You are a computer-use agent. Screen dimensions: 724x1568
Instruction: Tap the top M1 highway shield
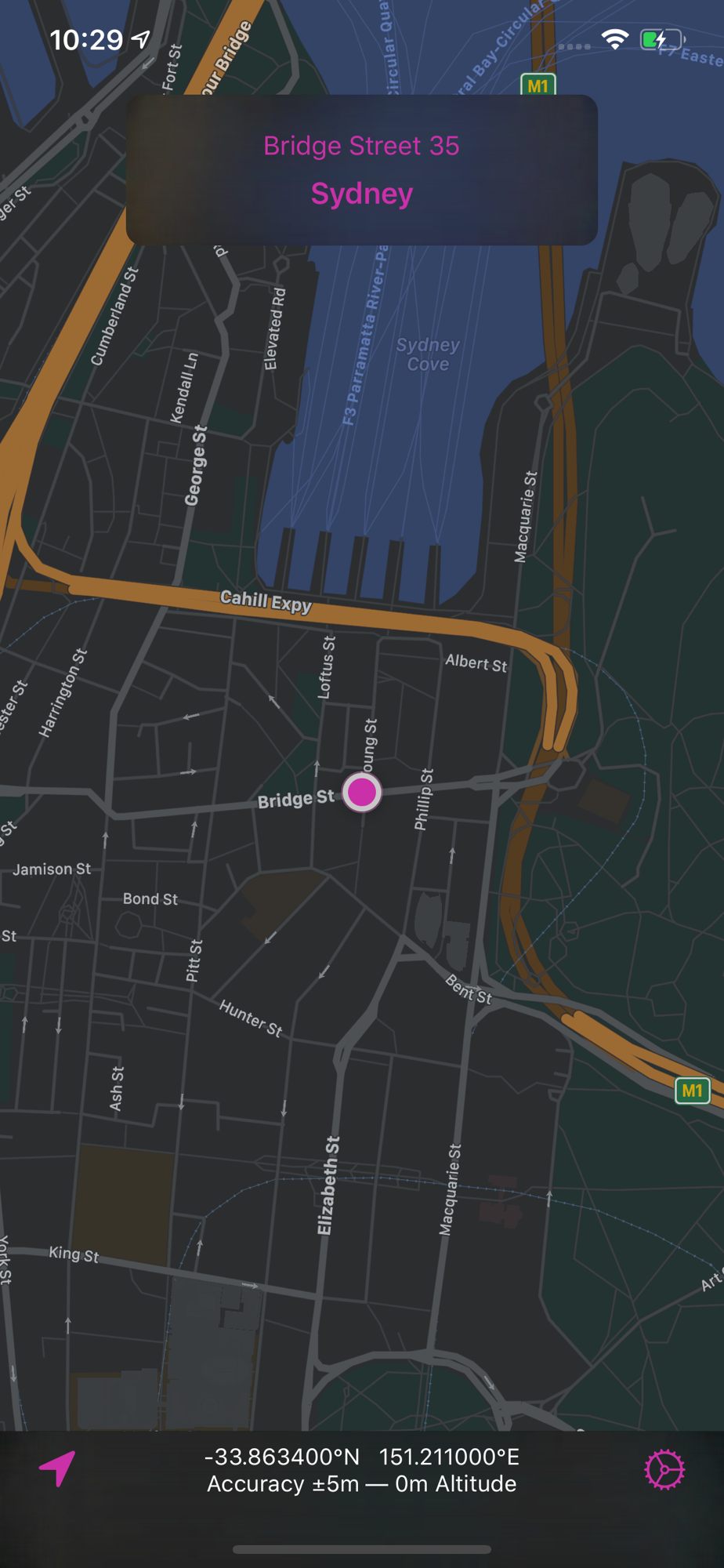(x=538, y=85)
